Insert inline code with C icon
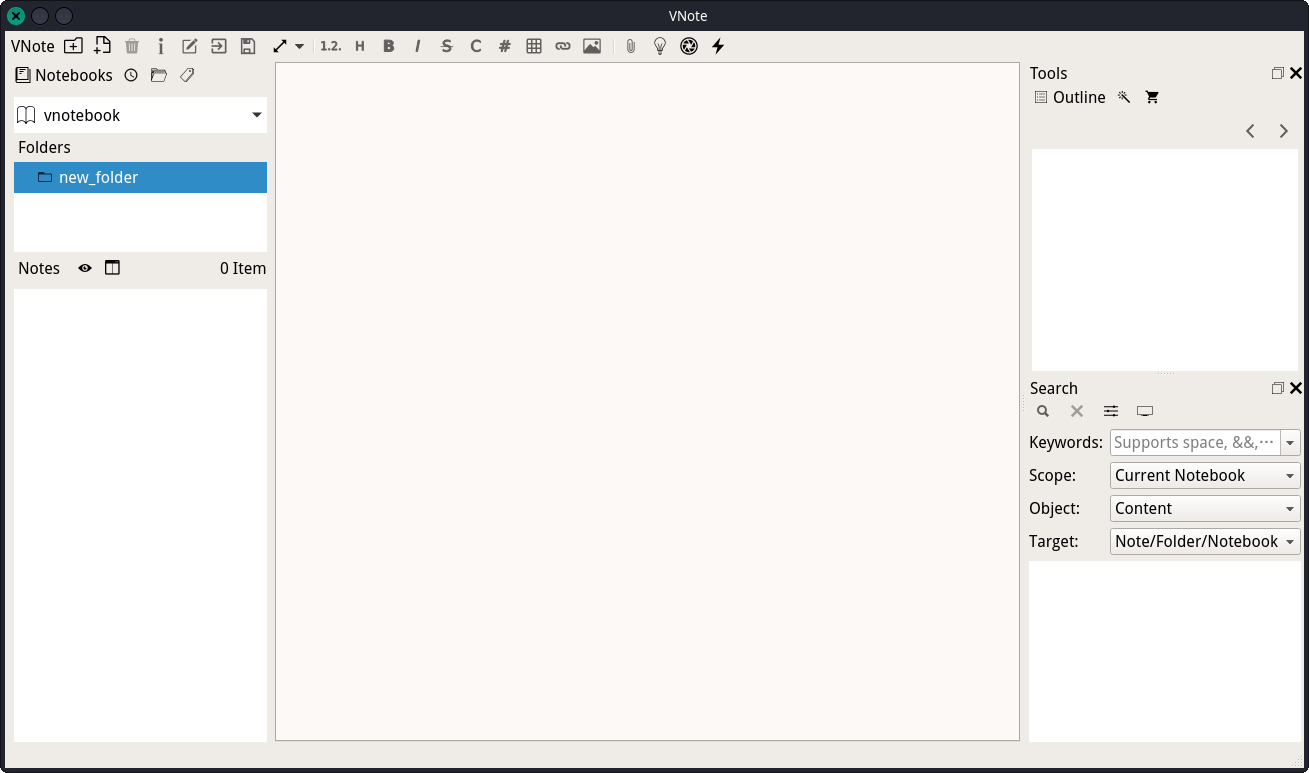Screen dimensions: 1309x773 (476, 46)
